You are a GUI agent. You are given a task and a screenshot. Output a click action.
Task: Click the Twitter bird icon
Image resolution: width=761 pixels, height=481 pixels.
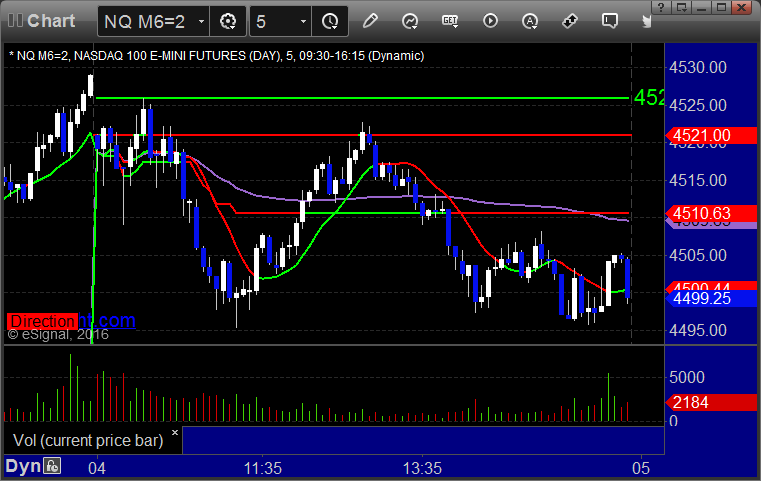tap(646, 21)
